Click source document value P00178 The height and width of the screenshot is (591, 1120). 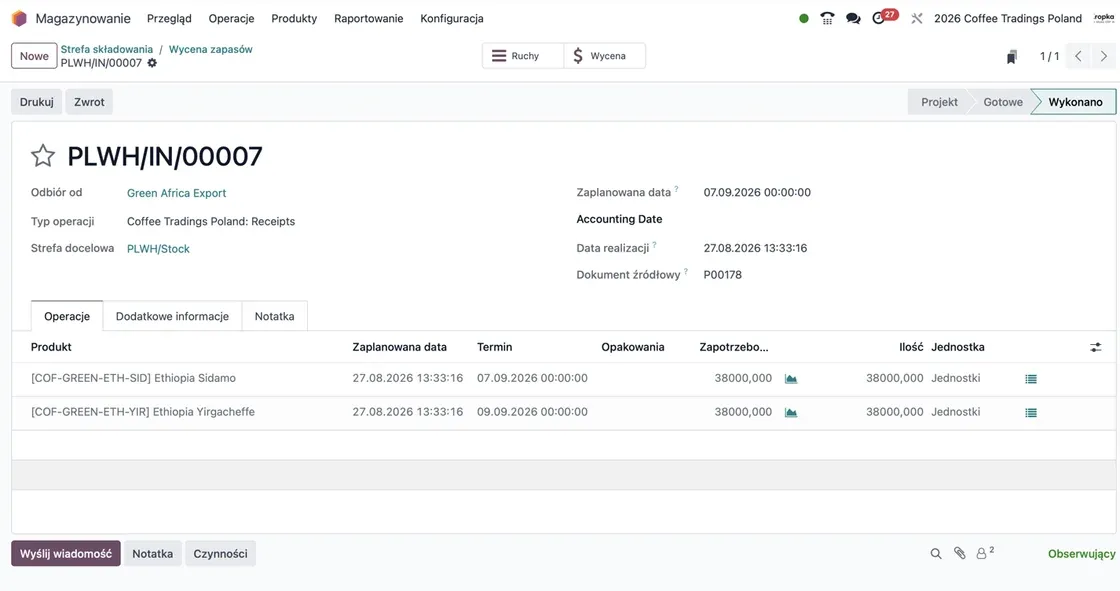(x=723, y=275)
